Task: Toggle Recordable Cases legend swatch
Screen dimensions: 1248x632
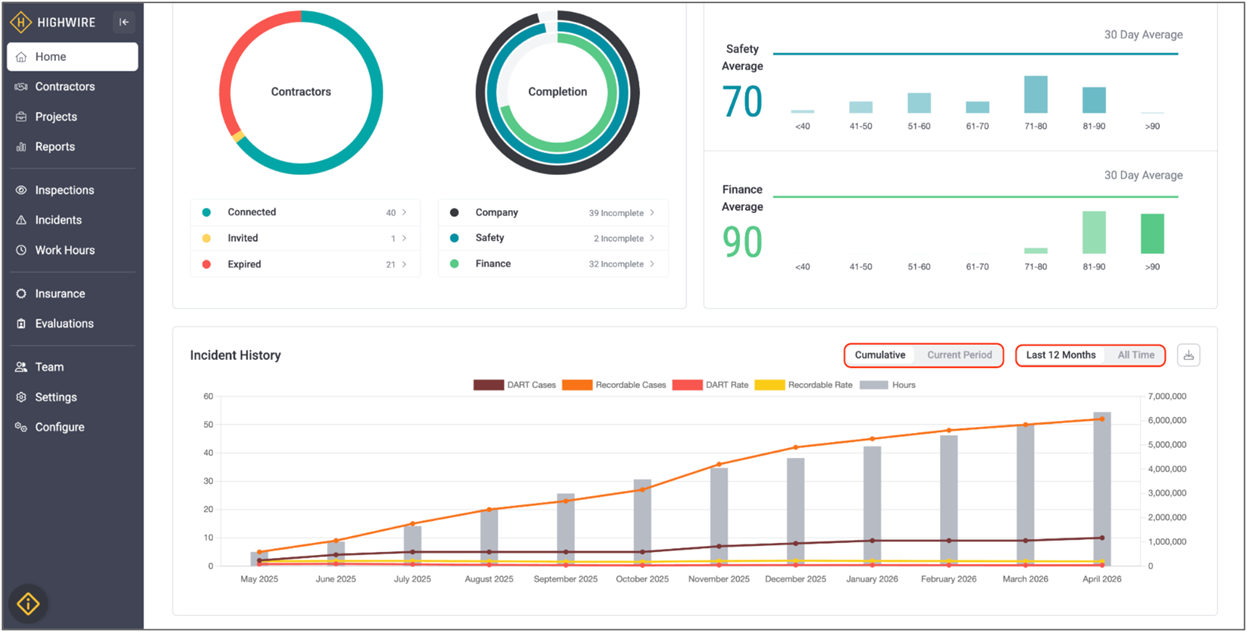Action: [x=577, y=385]
